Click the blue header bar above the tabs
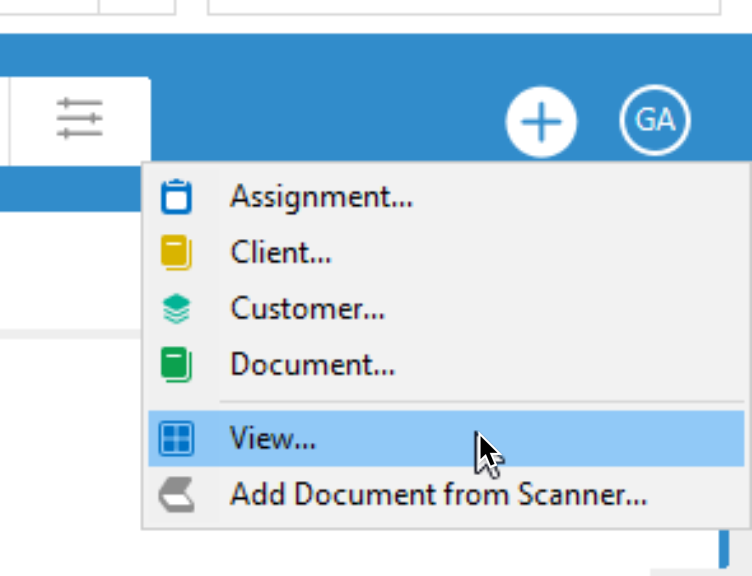Screen dimensions: 752x576 click(x=376, y=54)
